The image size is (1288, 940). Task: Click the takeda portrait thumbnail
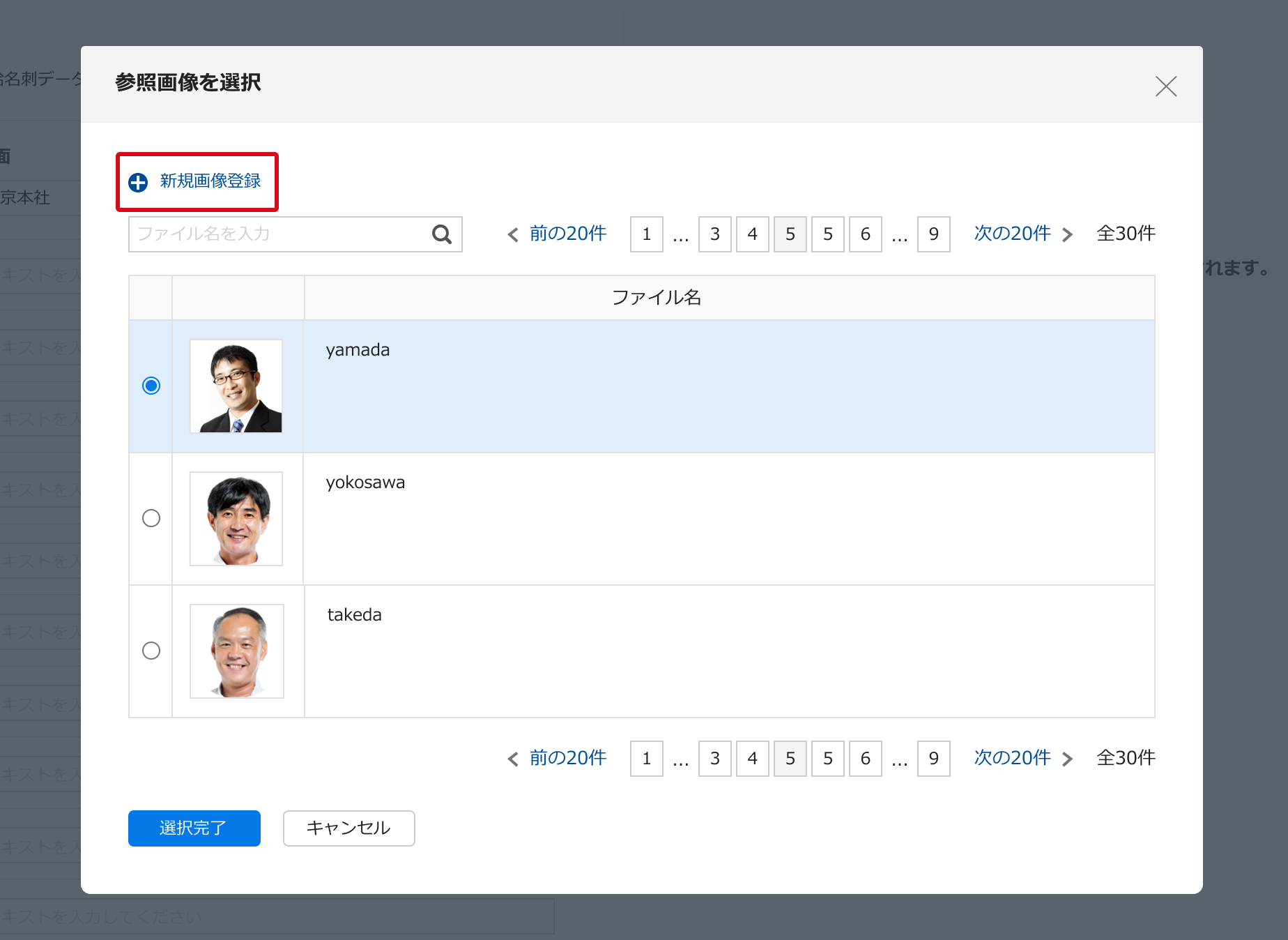pyautogui.click(x=237, y=651)
